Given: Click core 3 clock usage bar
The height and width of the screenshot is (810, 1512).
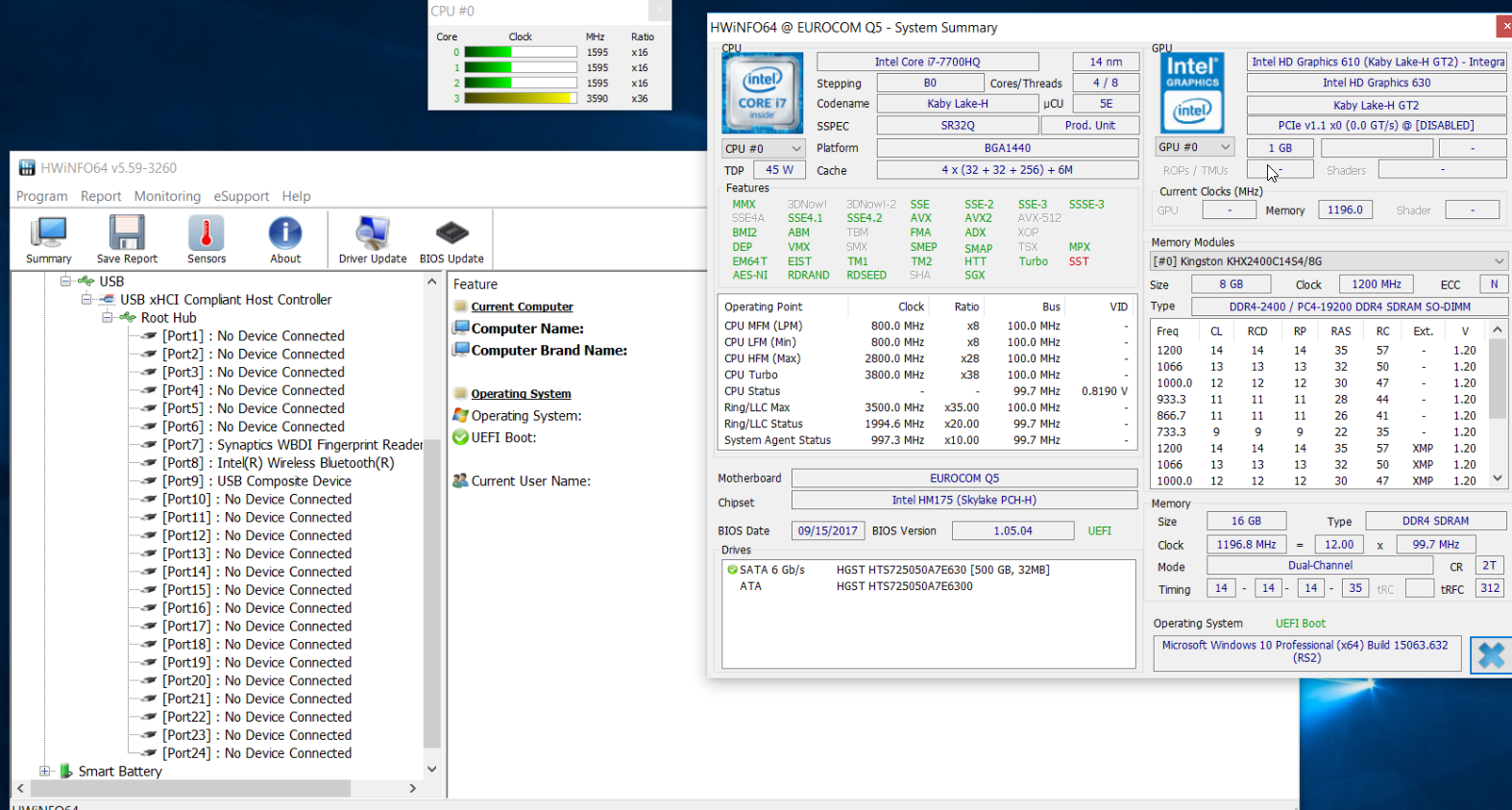Looking at the screenshot, I should click(x=520, y=98).
